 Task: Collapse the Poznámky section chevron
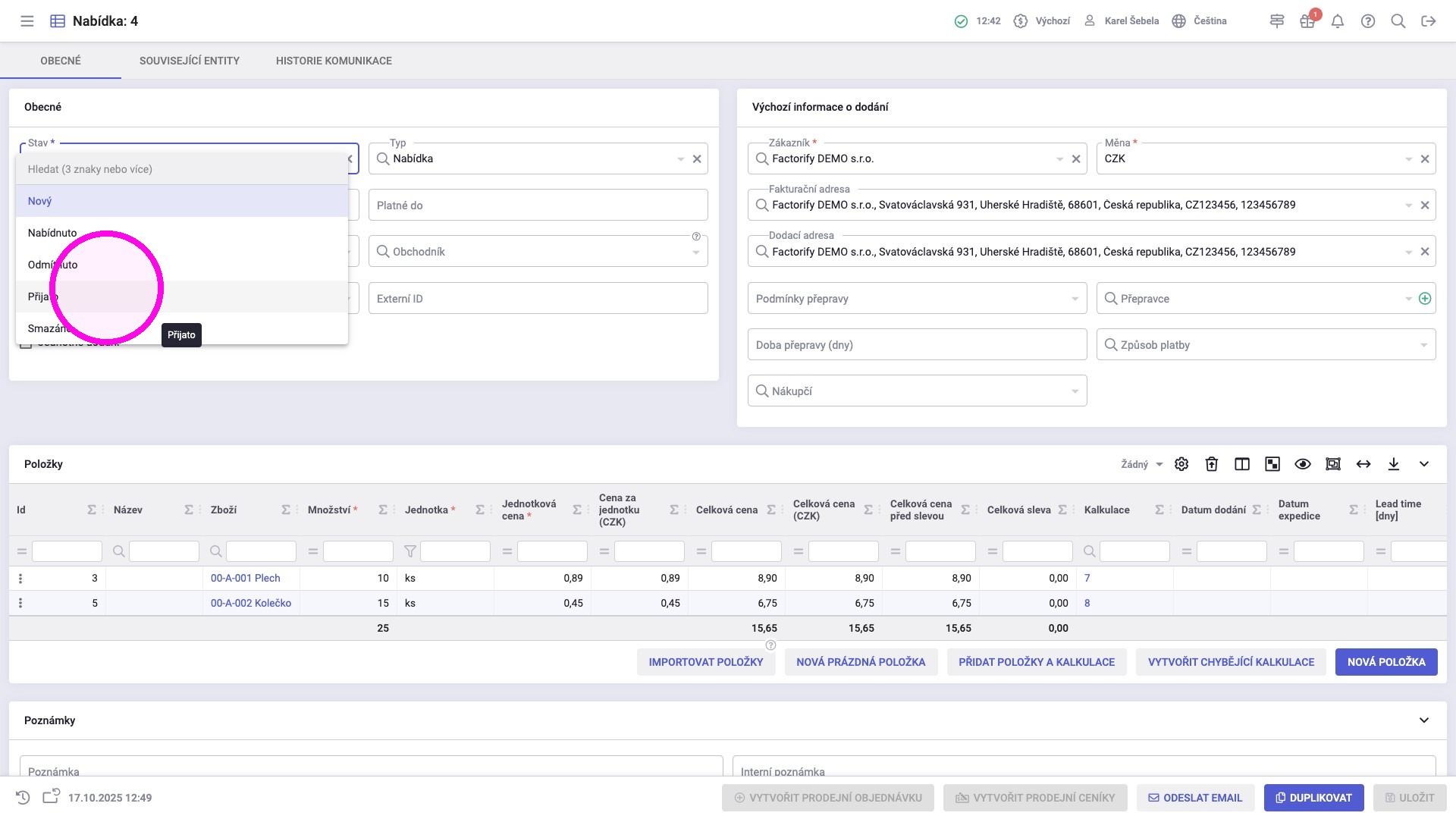pos(1424,720)
